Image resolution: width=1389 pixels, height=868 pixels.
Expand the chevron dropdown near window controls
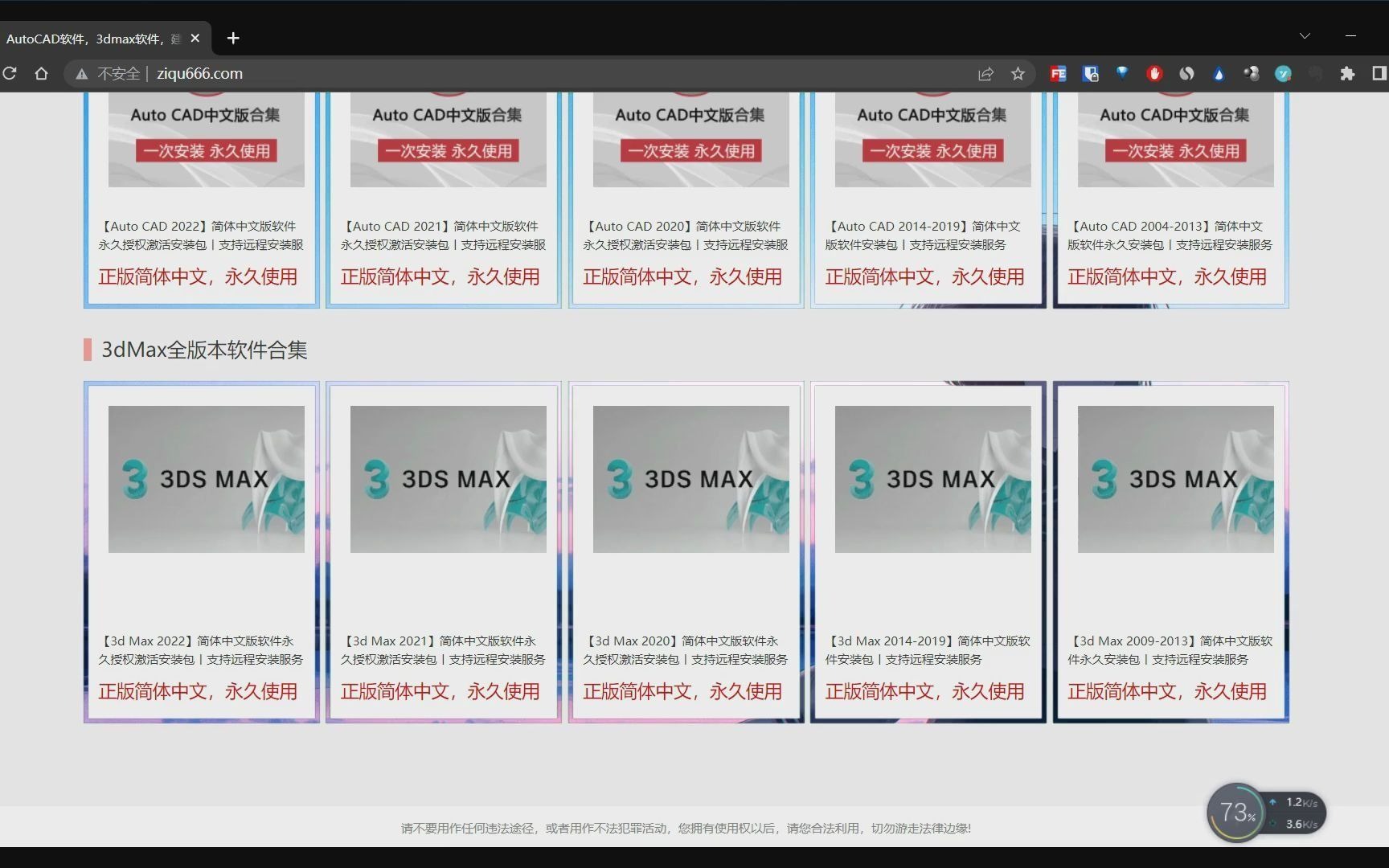(x=1305, y=35)
